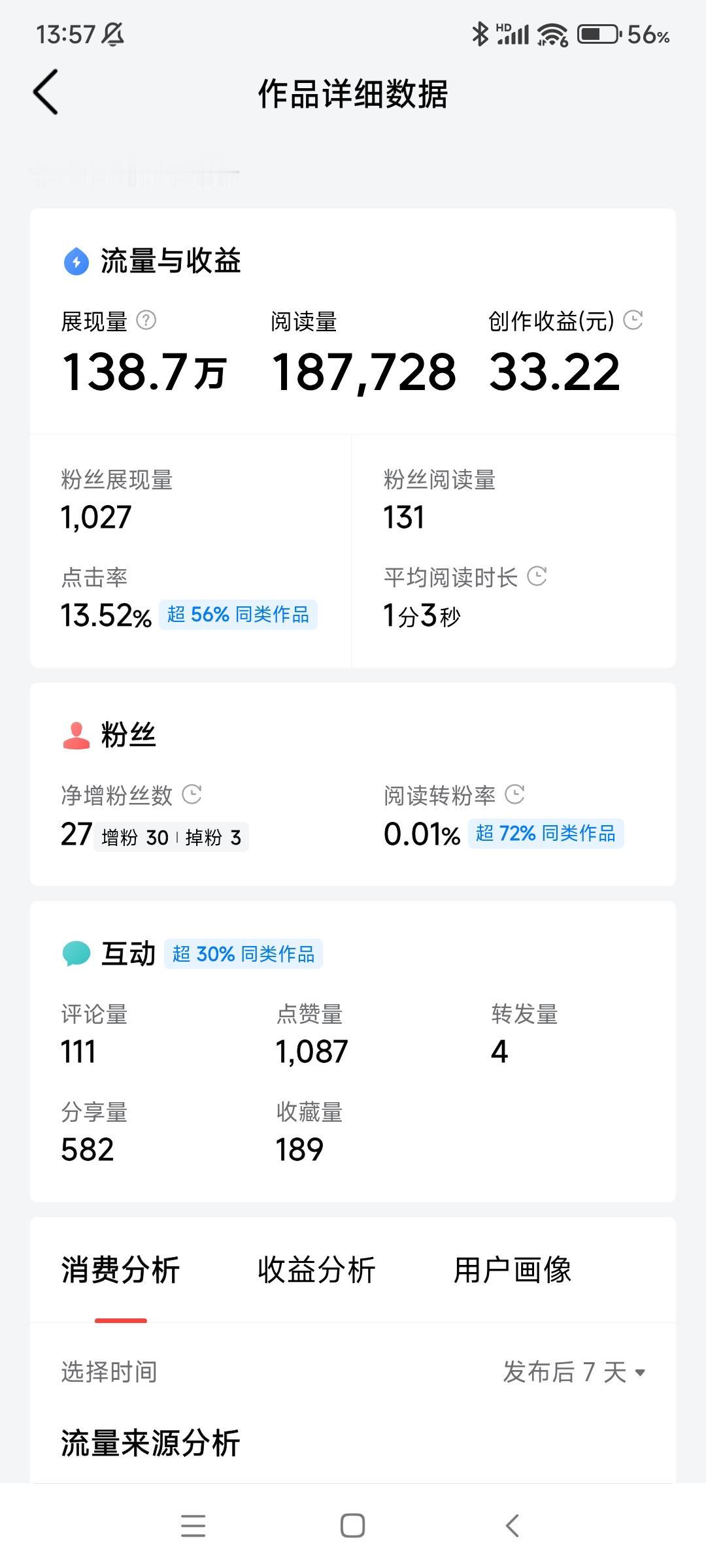This screenshot has width=706, height=1568.
Task: Switch to the 收益分析 tab
Action: click(316, 1270)
